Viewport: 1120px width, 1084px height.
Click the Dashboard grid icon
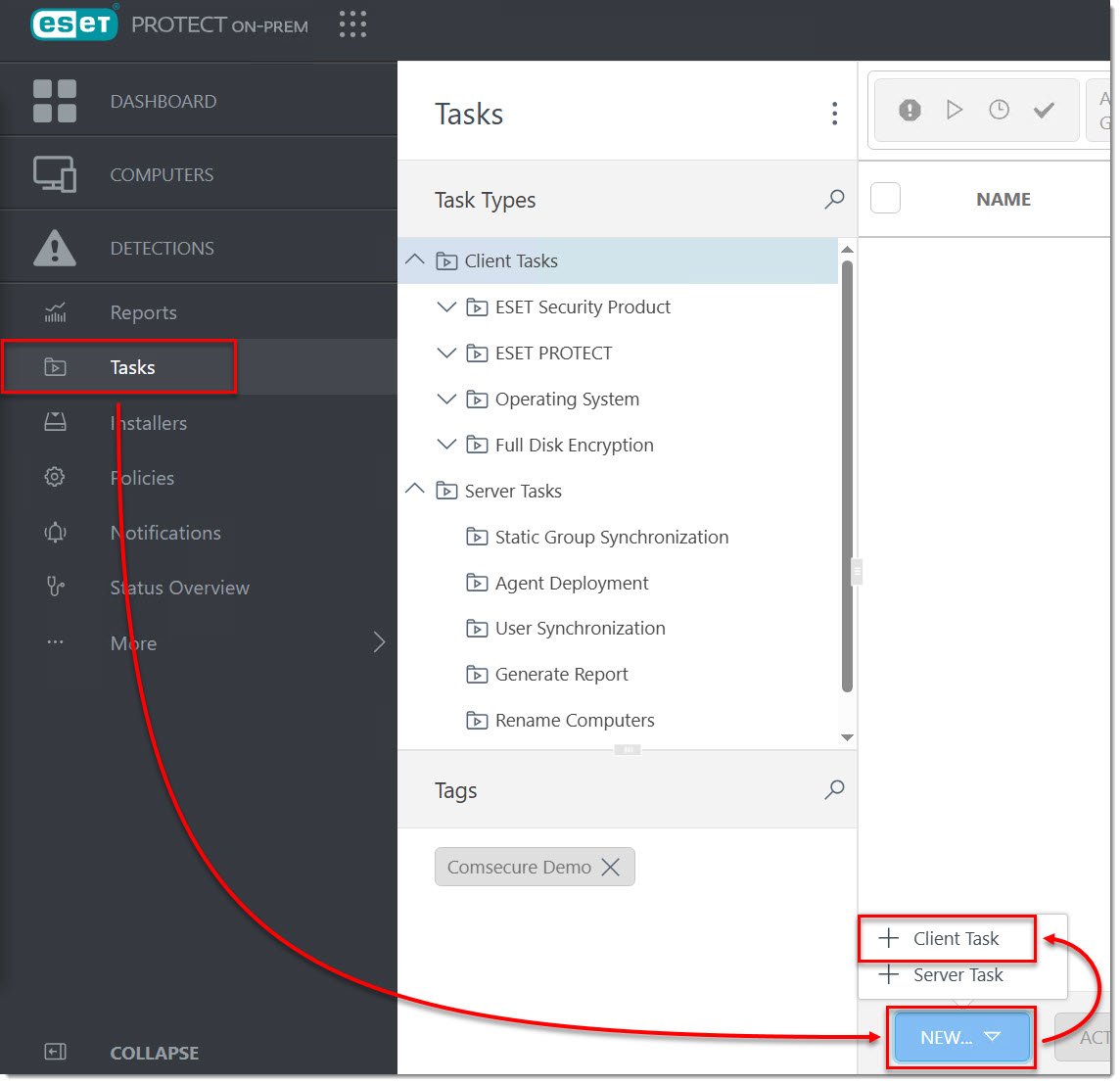point(54,101)
